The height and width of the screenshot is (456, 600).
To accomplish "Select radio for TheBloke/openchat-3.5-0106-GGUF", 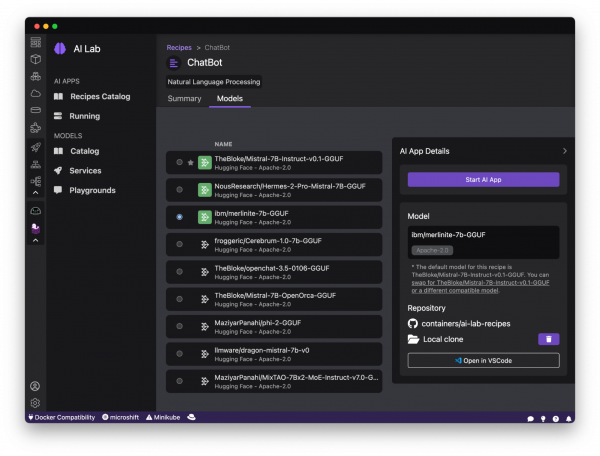I will [x=179, y=272].
